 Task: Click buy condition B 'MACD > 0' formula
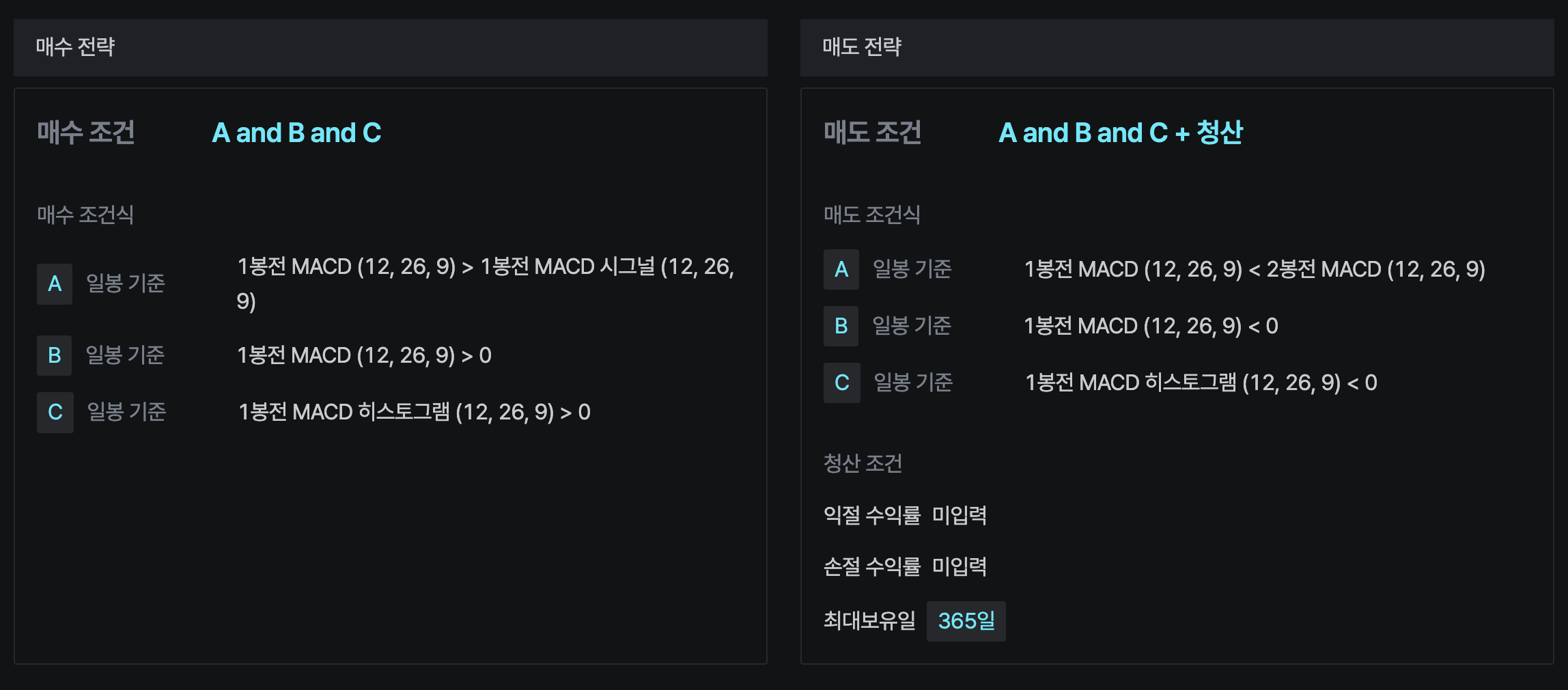(364, 355)
